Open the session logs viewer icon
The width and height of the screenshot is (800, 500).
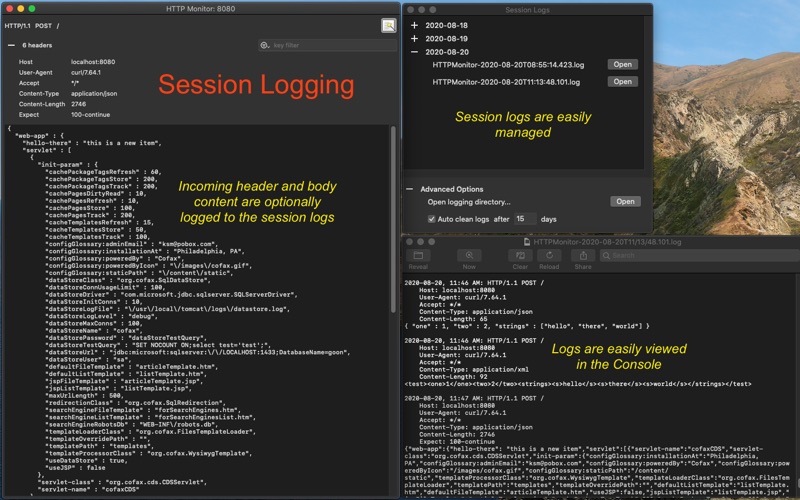coord(387,25)
